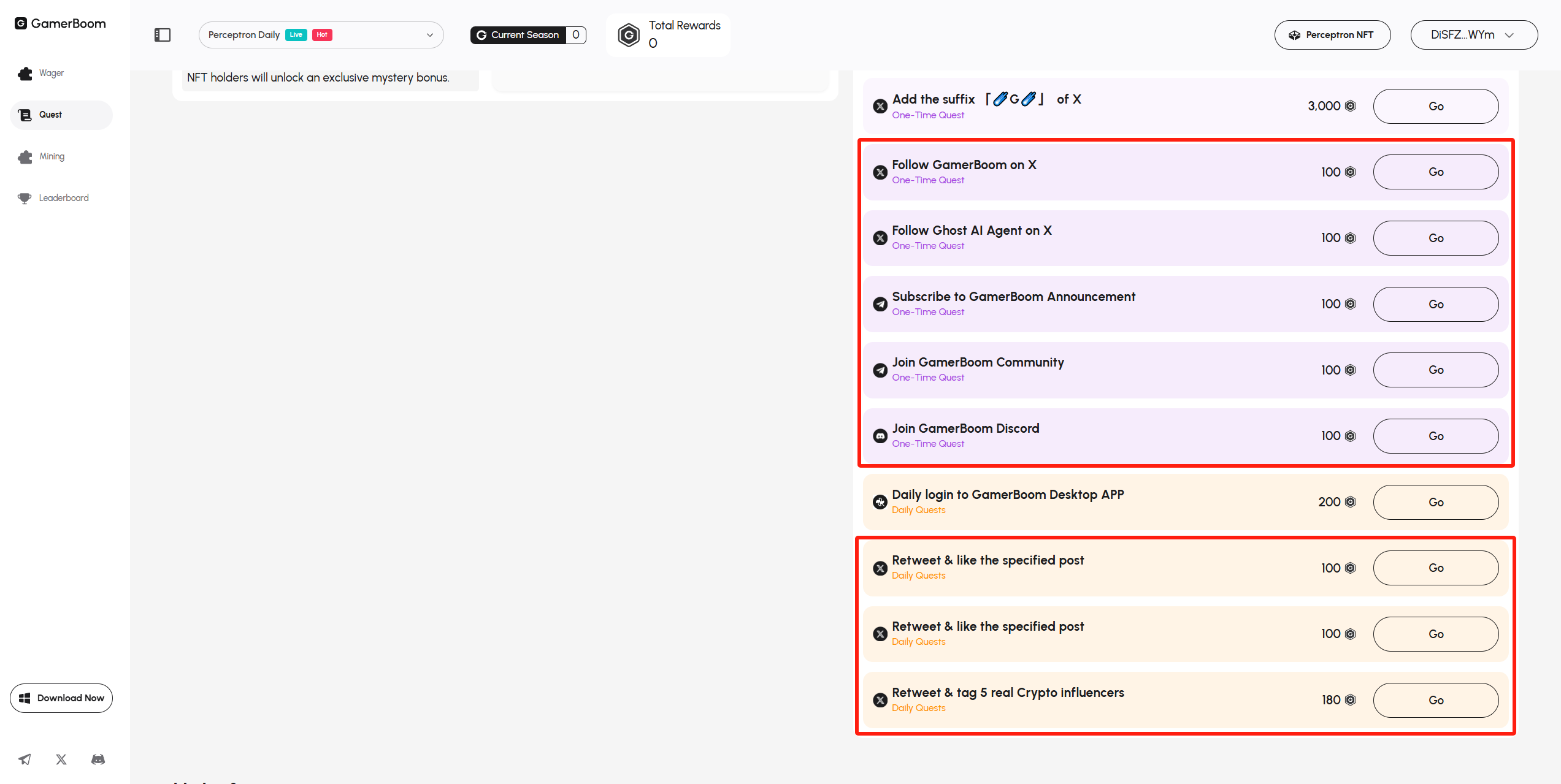Screen dimensions: 1561x784
Task: Click 200 reward coin icon
Action: [x=1350, y=502]
